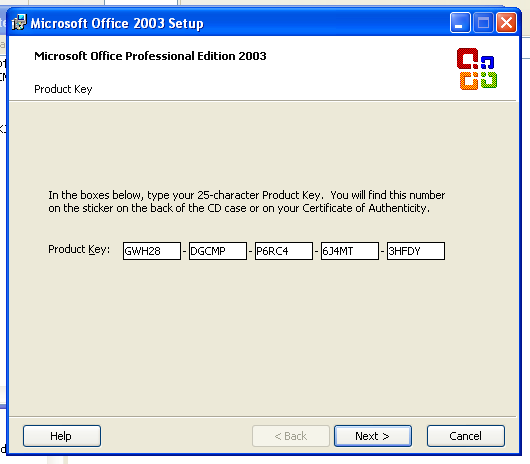530x464 pixels.
Task: Minimize the Office 2003 Setup window
Action: pos(460,23)
